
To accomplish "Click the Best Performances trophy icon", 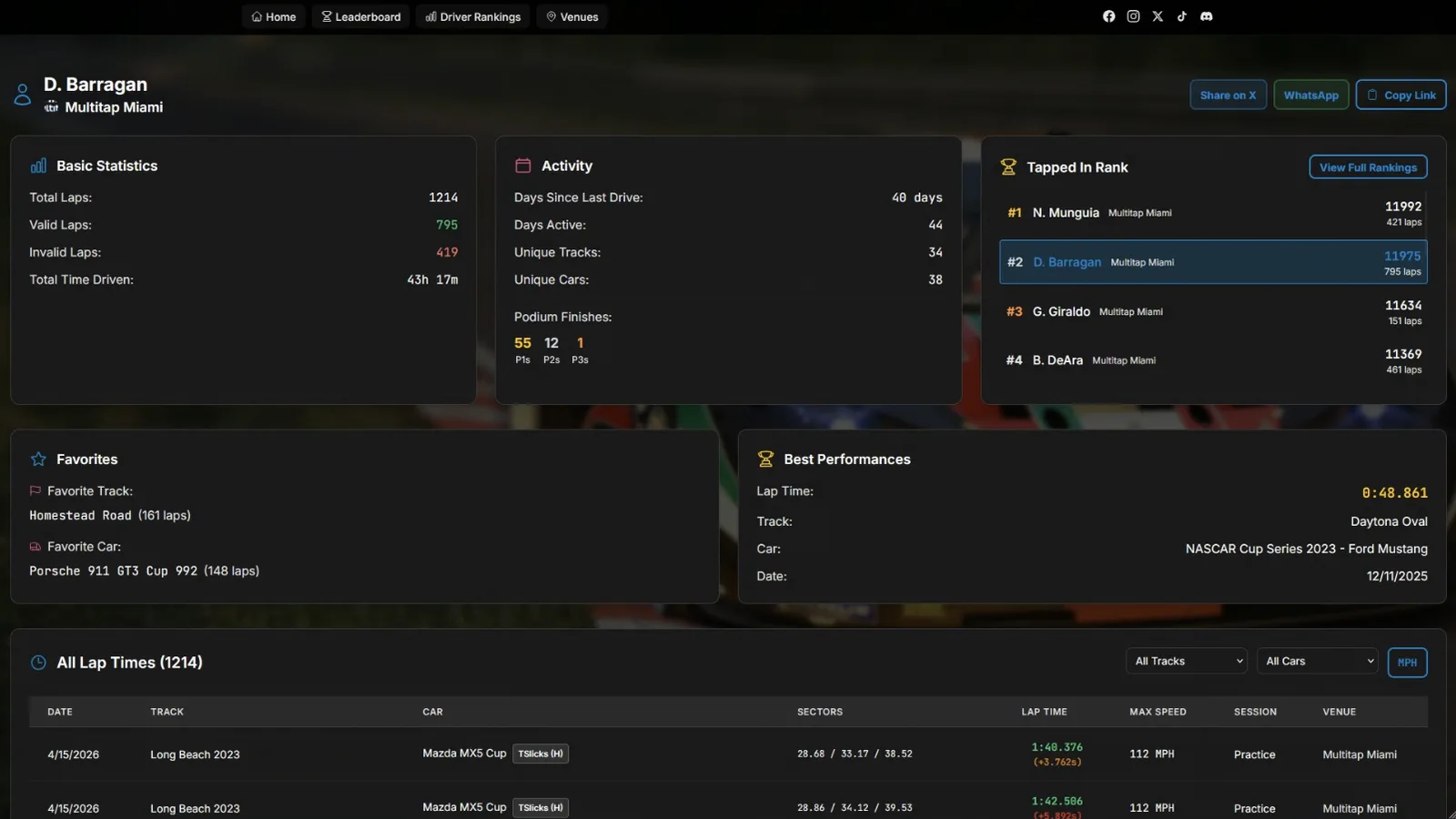I will pos(765,460).
